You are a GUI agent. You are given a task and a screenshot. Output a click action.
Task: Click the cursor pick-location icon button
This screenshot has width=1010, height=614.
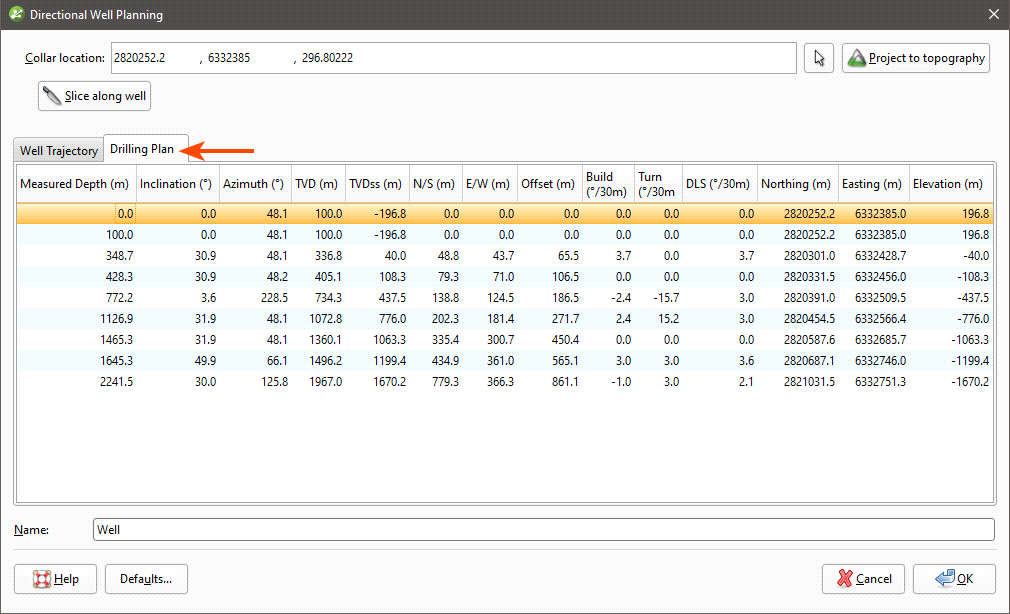(x=819, y=58)
